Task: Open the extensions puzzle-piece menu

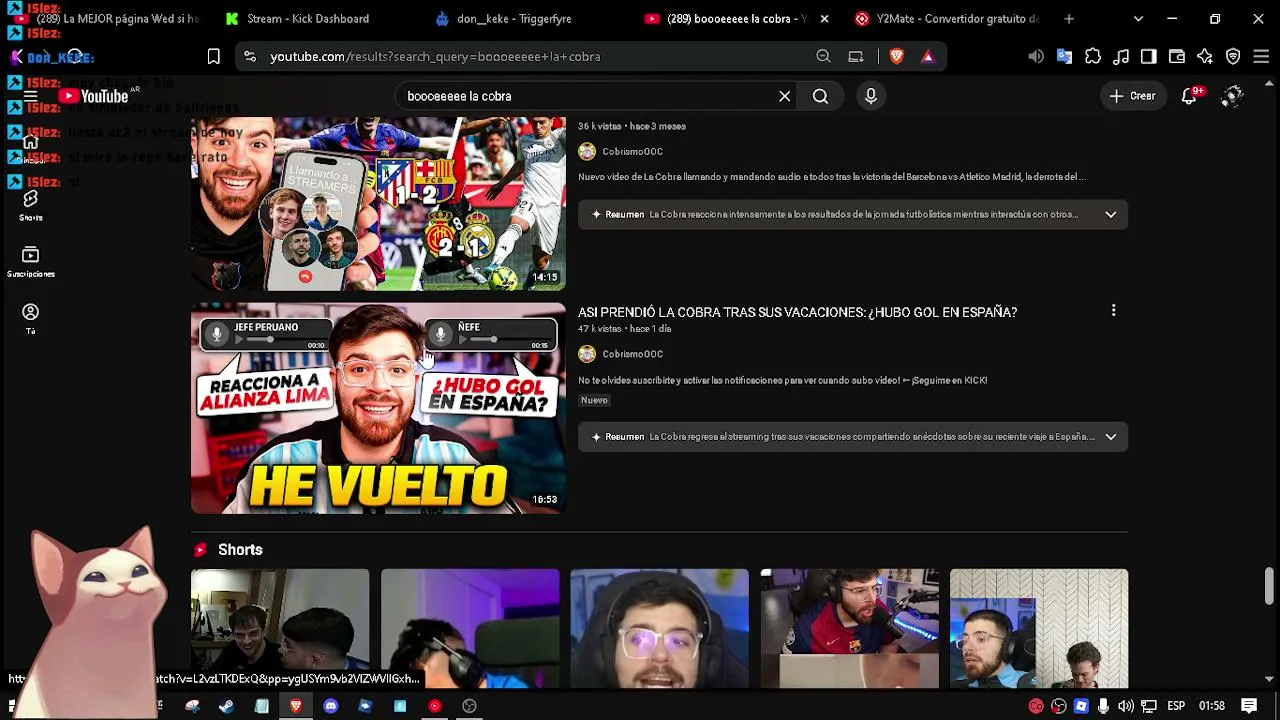Action: [1093, 57]
